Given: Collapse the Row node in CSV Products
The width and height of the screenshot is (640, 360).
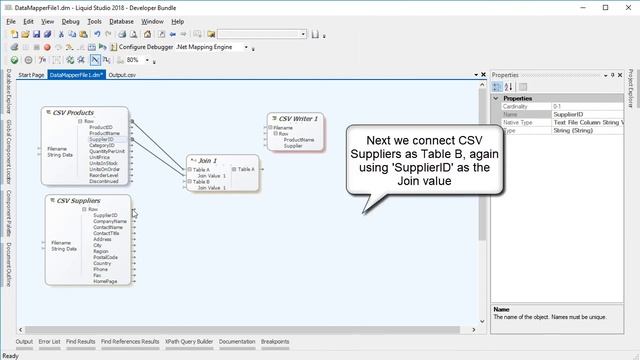Looking at the screenshot, I should click(x=80, y=121).
